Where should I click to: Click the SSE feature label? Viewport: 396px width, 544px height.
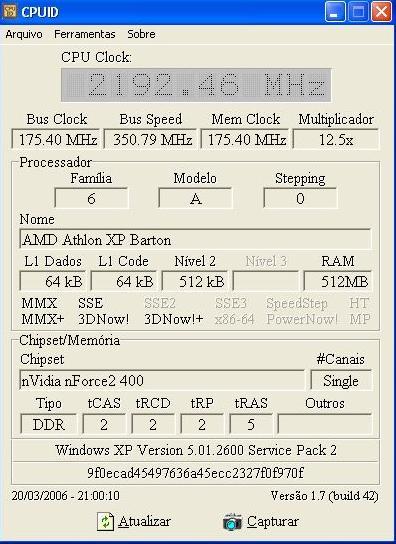(x=91, y=303)
